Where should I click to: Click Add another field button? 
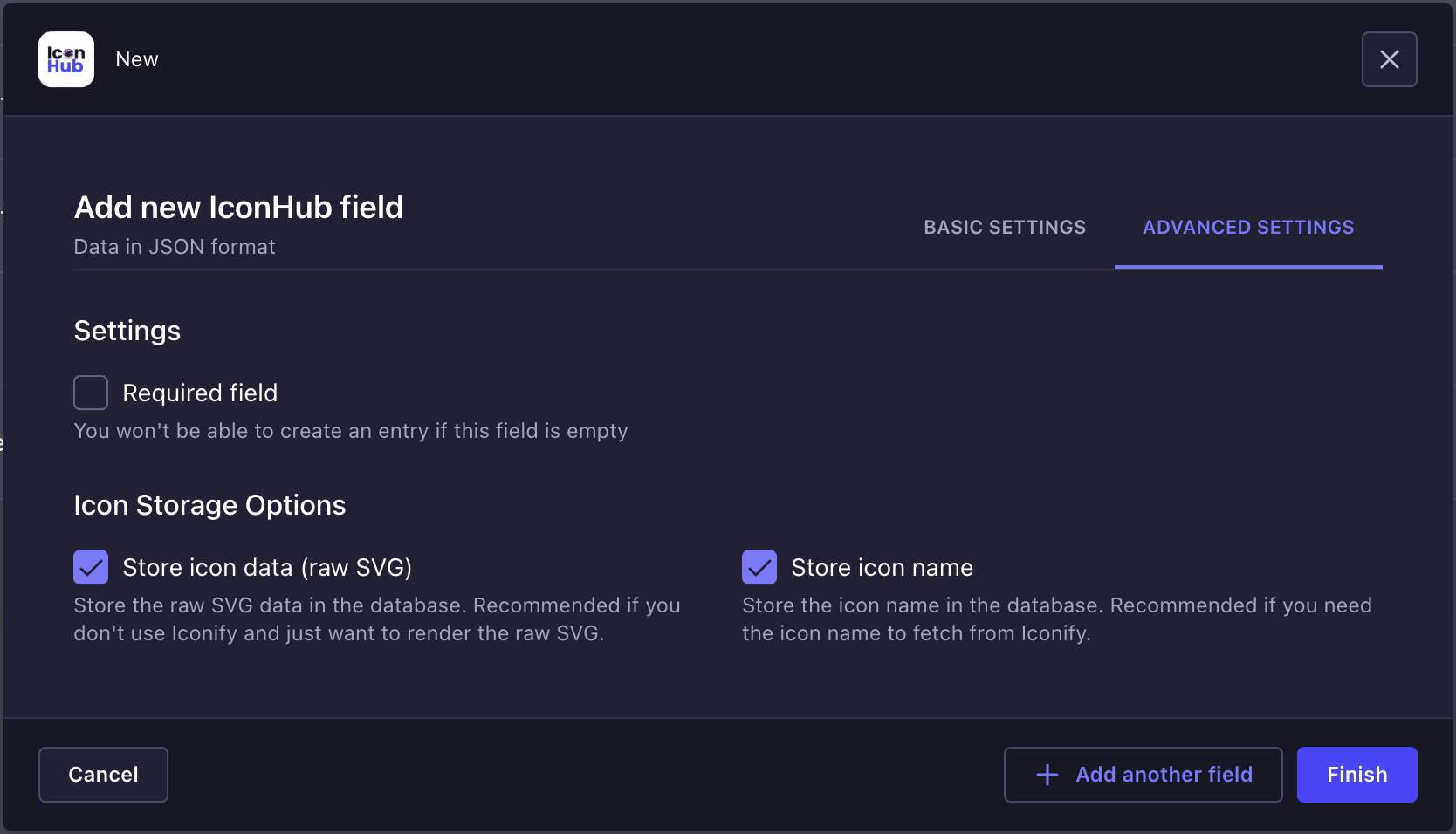(x=1143, y=775)
